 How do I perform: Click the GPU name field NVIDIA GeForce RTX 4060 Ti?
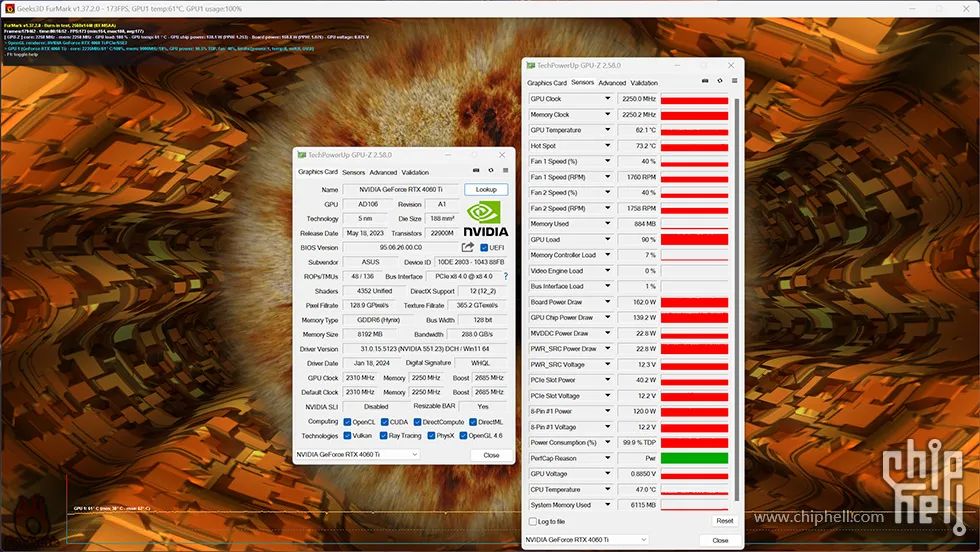coord(401,189)
